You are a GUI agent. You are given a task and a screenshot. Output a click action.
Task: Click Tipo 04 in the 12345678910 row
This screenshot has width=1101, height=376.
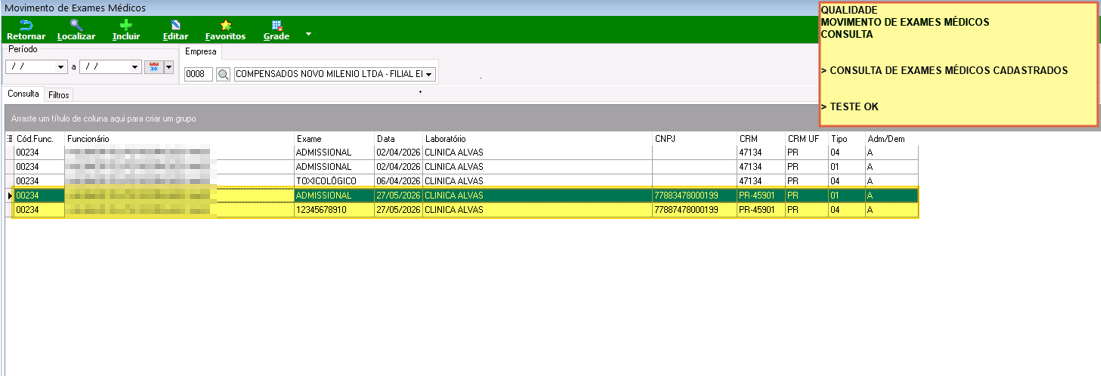pyautogui.click(x=847, y=209)
